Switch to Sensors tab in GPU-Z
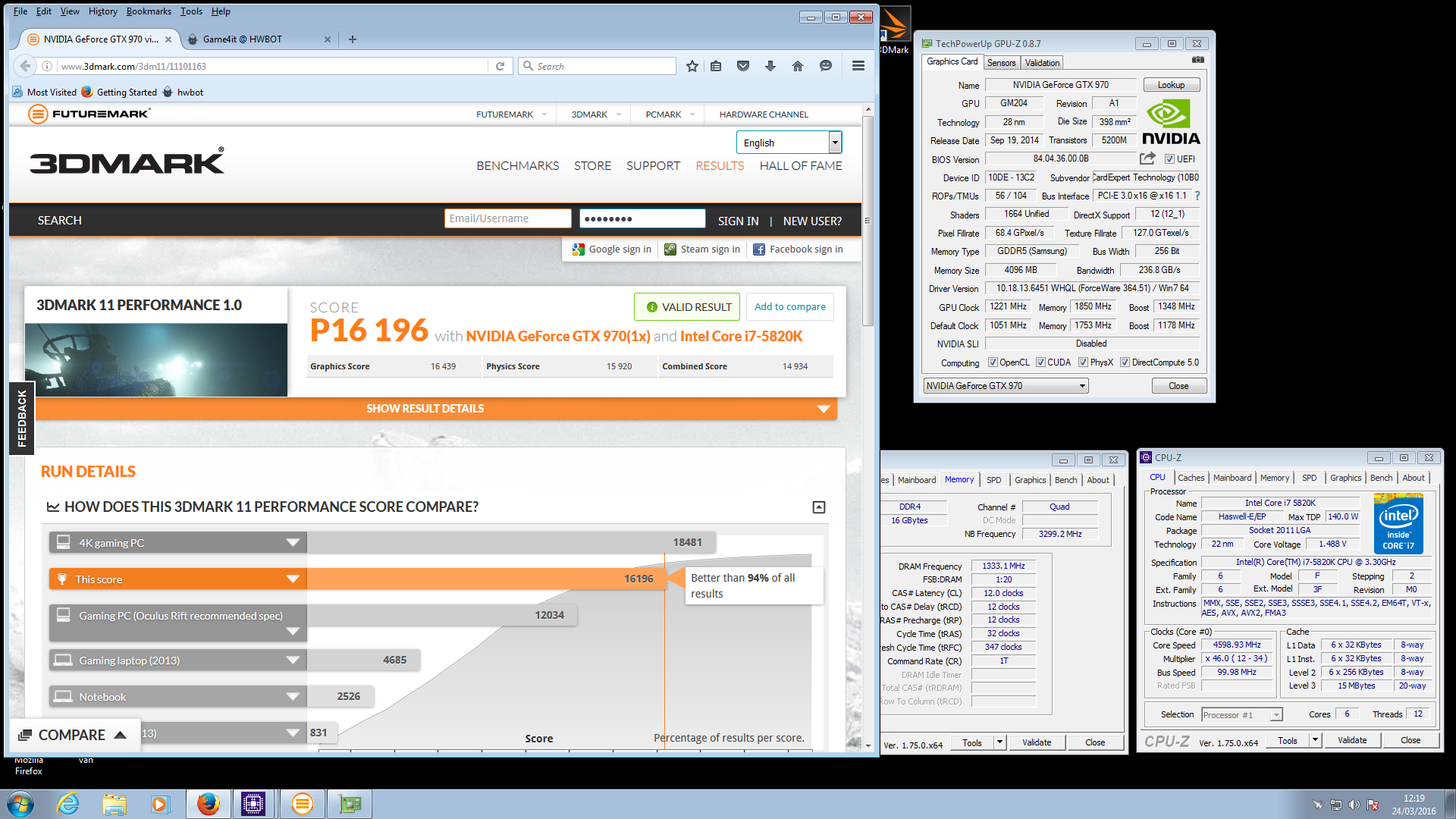 [x=1001, y=63]
